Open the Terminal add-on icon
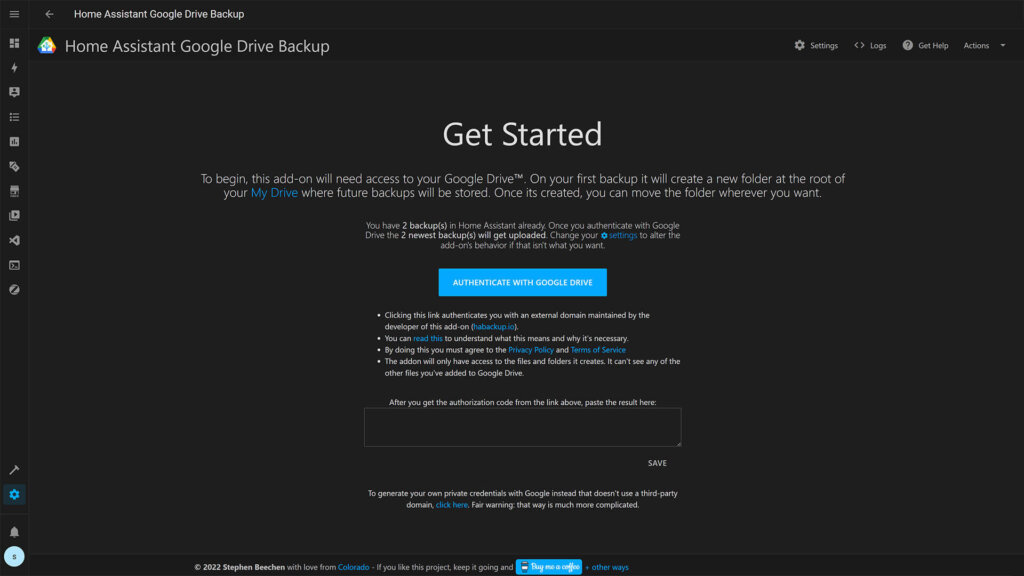The width and height of the screenshot is (1024, 576). pos(14,263)
